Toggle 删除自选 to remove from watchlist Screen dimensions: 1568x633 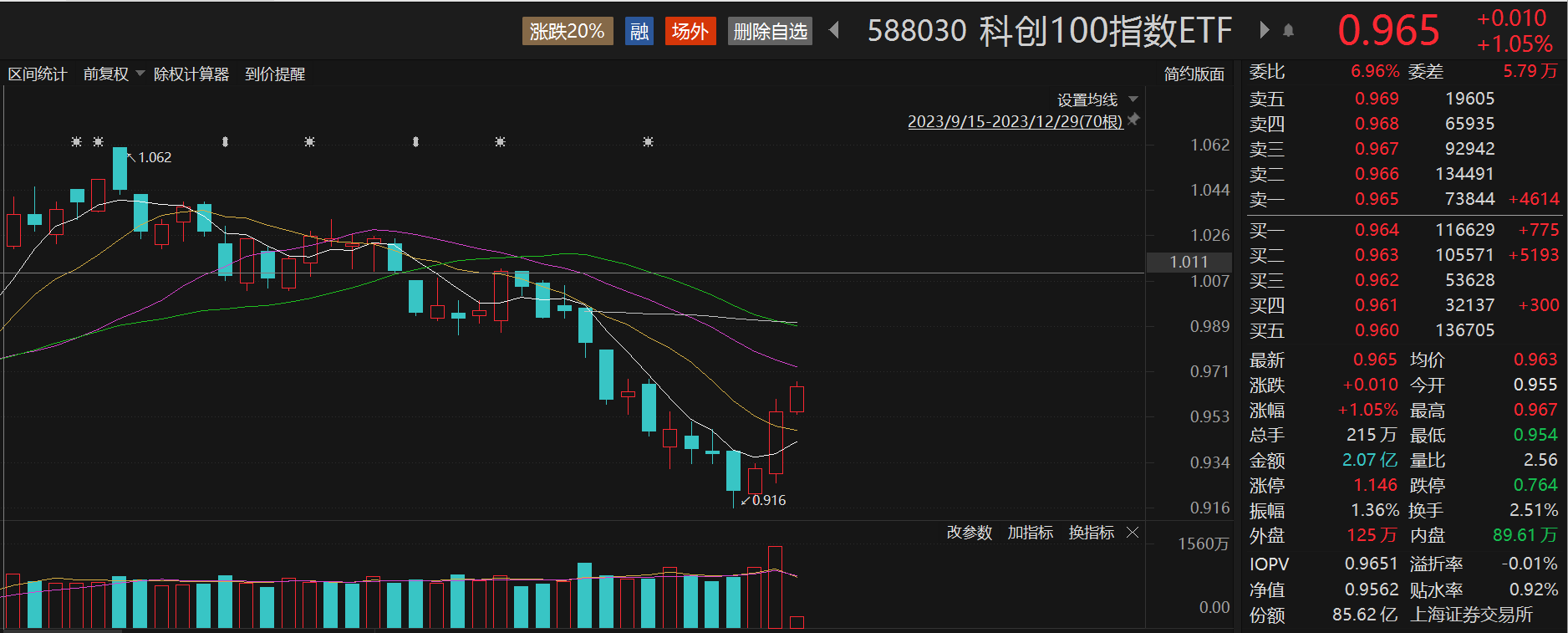coord(770,32)
